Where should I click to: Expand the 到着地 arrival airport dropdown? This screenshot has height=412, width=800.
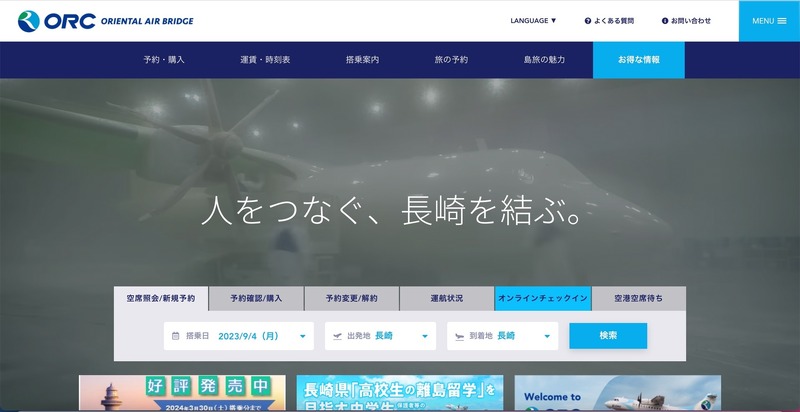(546, 336)
